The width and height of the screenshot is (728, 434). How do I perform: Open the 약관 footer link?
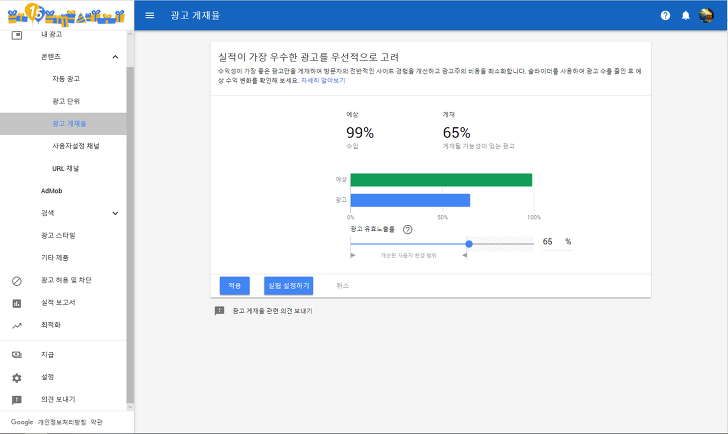pos(97,422)
